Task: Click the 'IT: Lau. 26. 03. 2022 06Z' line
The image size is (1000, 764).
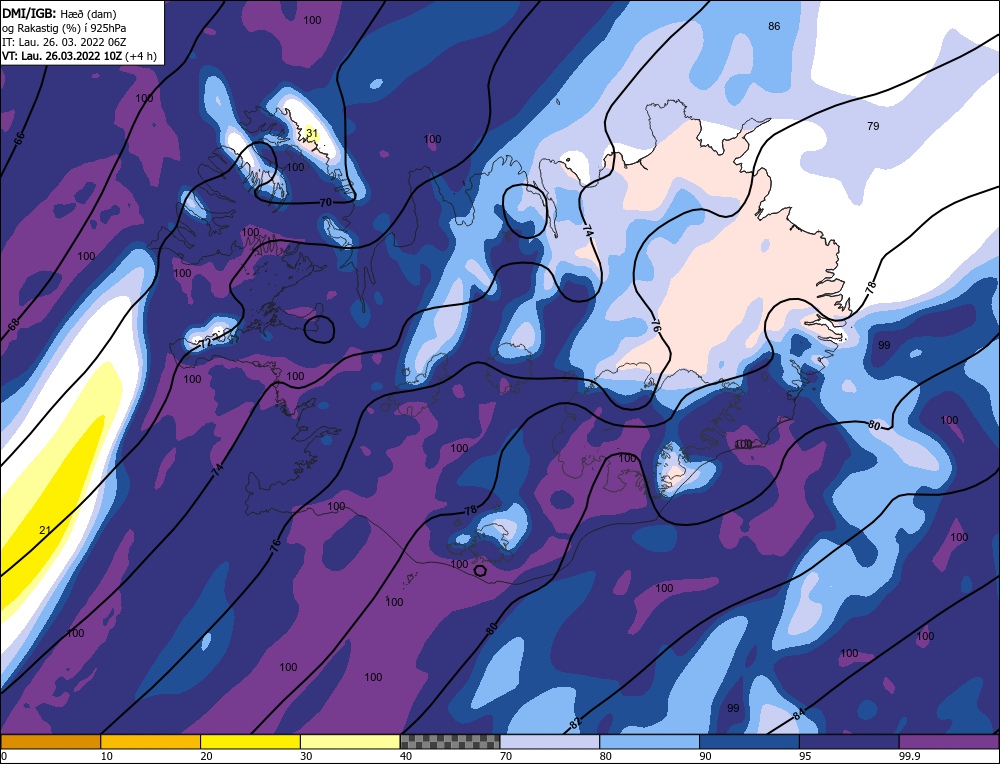Action: tap(64, 42)
